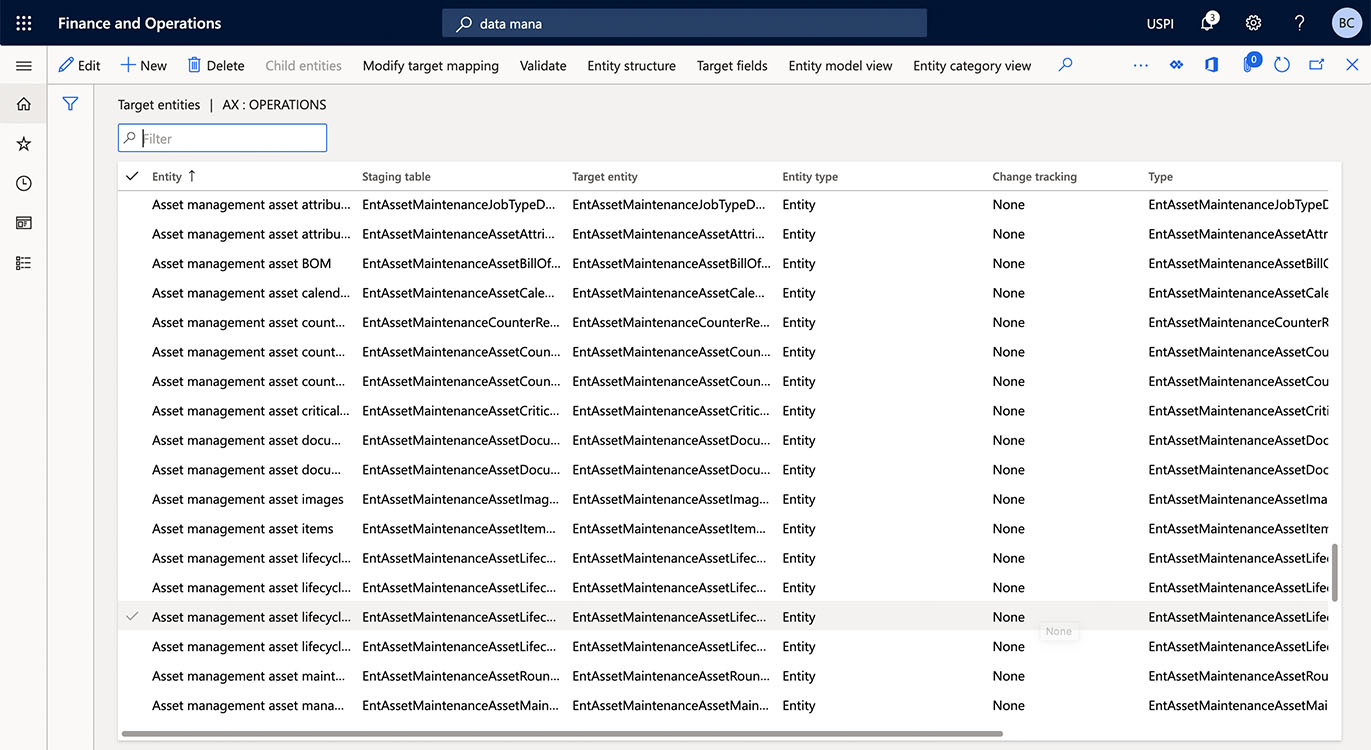This screenshot has width=1371, height=750.
Task: Click the grid Filter input field
Action: coord(231,138)
